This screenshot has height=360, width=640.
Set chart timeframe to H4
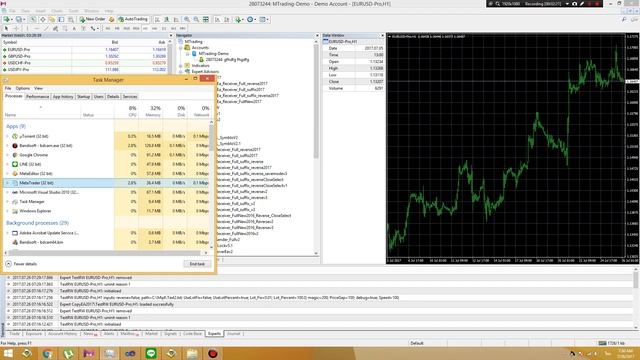(x=154, y=29)
